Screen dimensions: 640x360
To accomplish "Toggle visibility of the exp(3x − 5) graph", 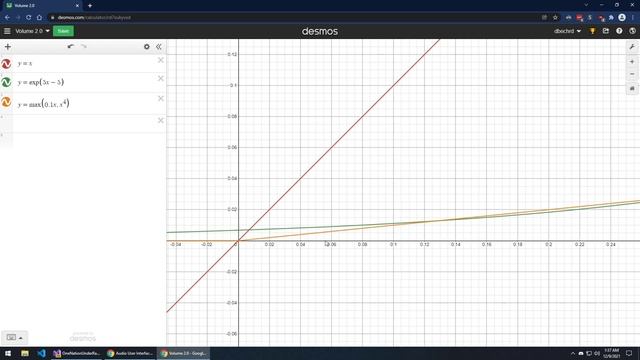I will (x=6, y=82).
